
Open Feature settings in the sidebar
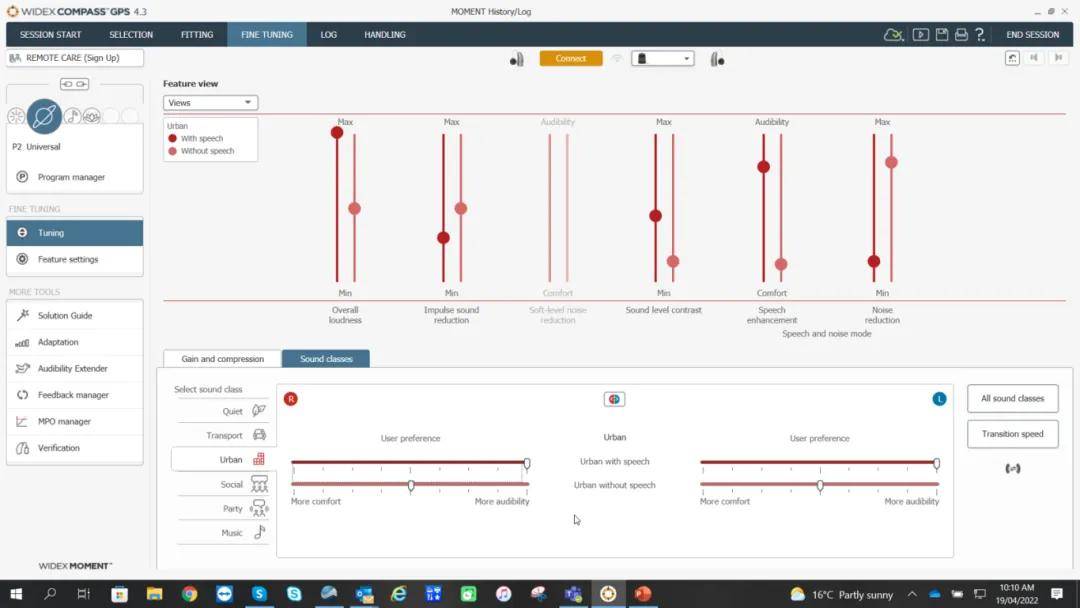pos(74,260)
